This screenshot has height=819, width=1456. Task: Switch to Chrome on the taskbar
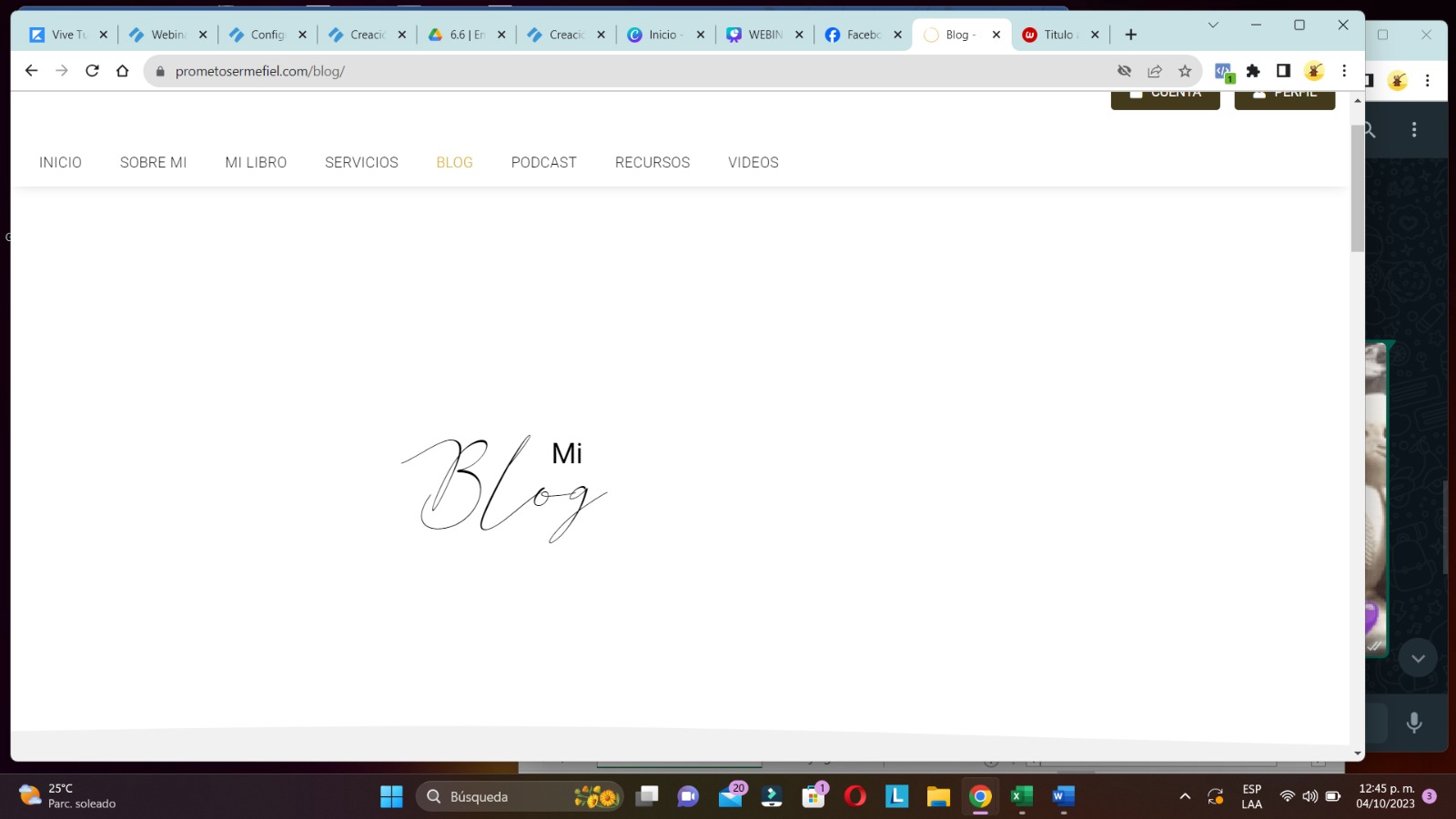click(x=980, y=797)
